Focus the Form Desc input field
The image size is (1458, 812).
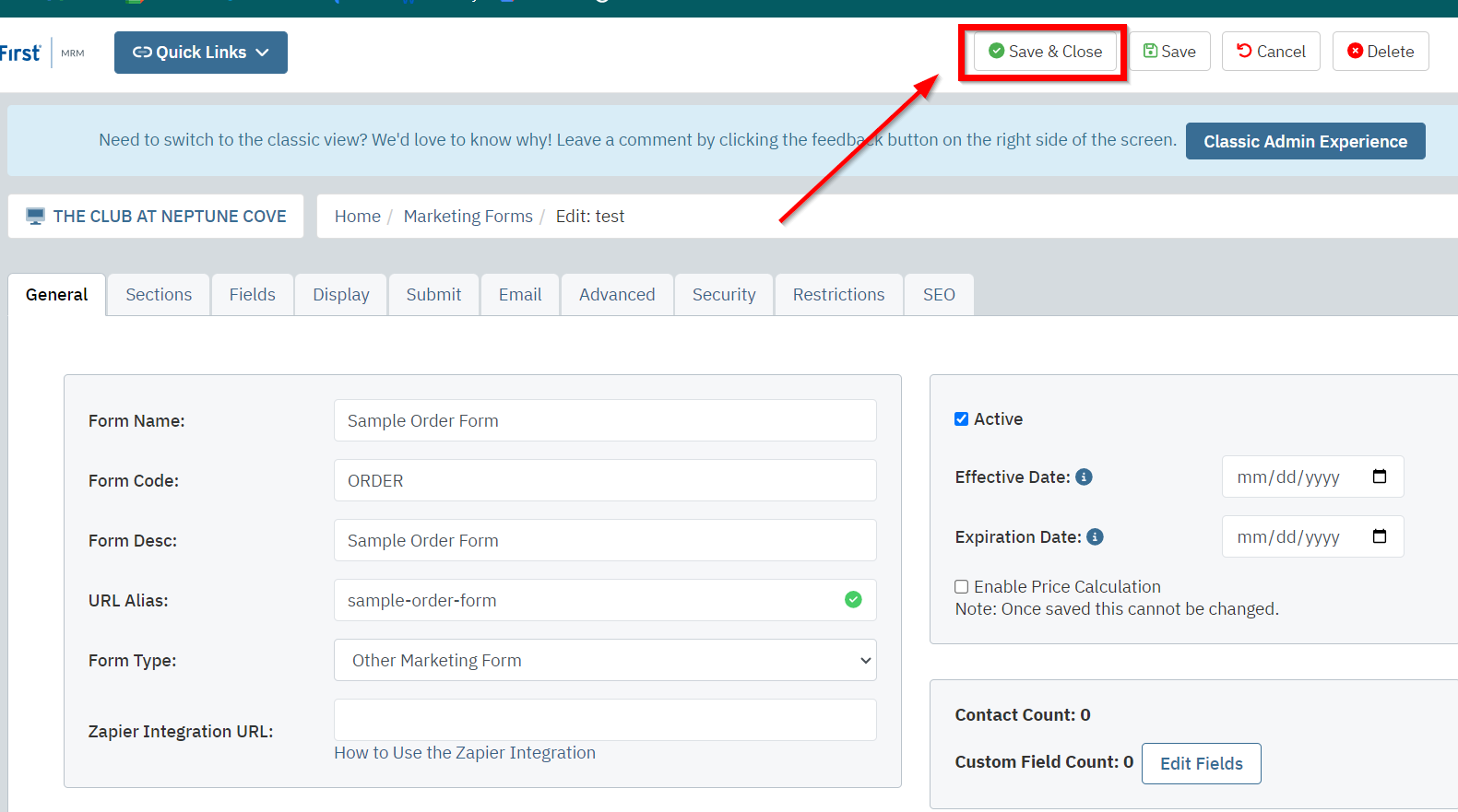(605, 540)
